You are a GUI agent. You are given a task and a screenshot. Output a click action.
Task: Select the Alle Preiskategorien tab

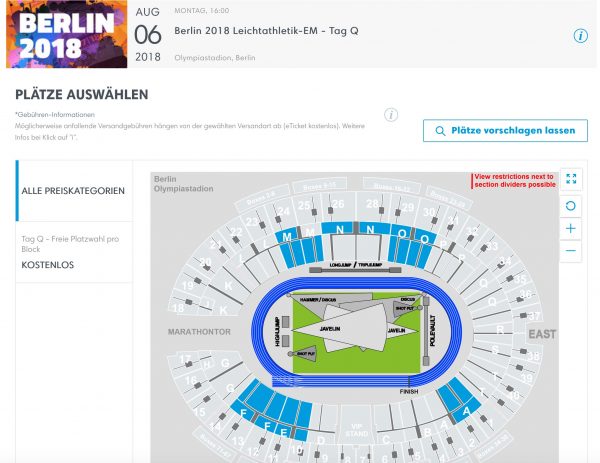click(74, 191)
